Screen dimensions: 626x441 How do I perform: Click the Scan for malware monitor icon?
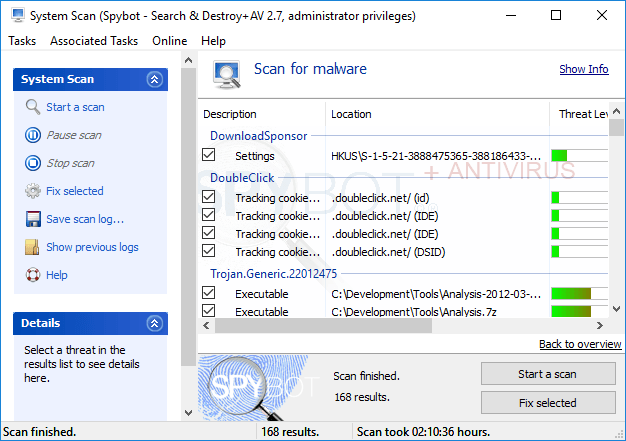tap(227, 75)
